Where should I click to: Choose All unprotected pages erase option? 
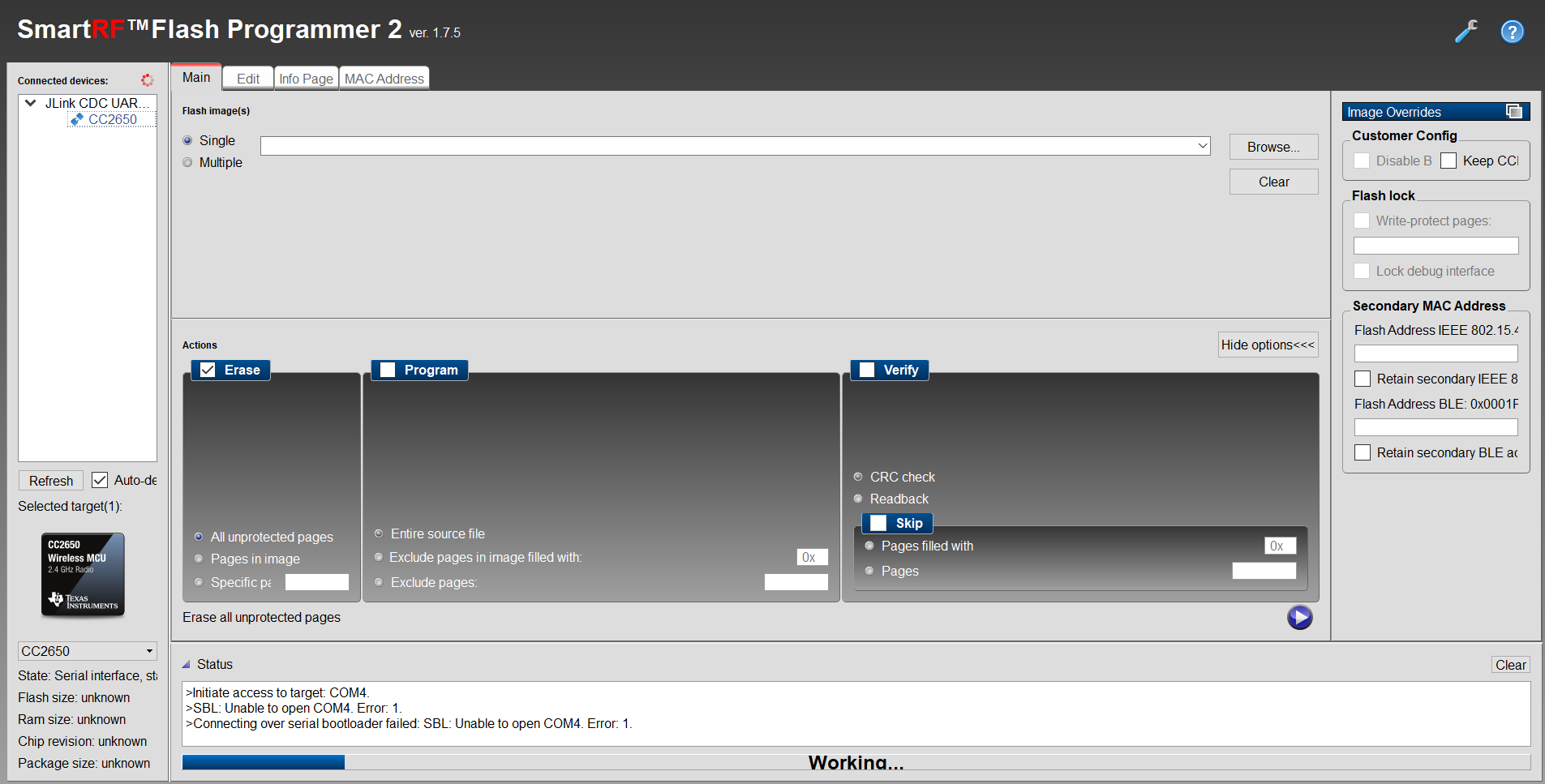point(199,537)
